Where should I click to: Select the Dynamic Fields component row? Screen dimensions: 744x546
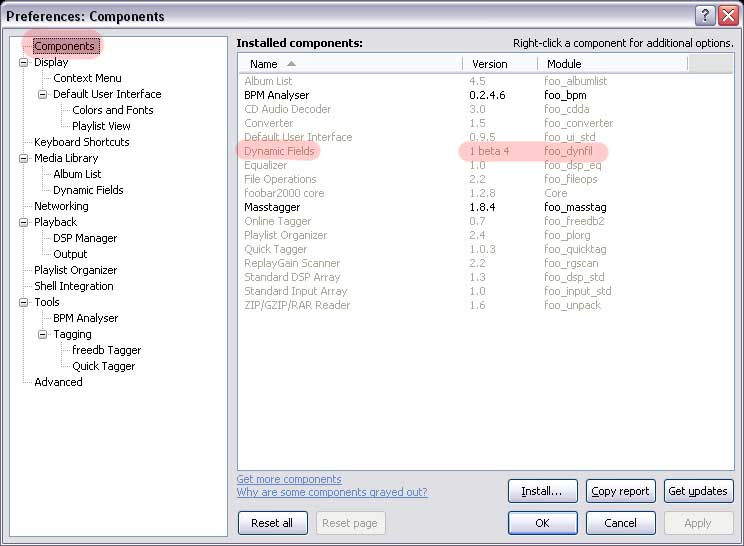(485, 151)
